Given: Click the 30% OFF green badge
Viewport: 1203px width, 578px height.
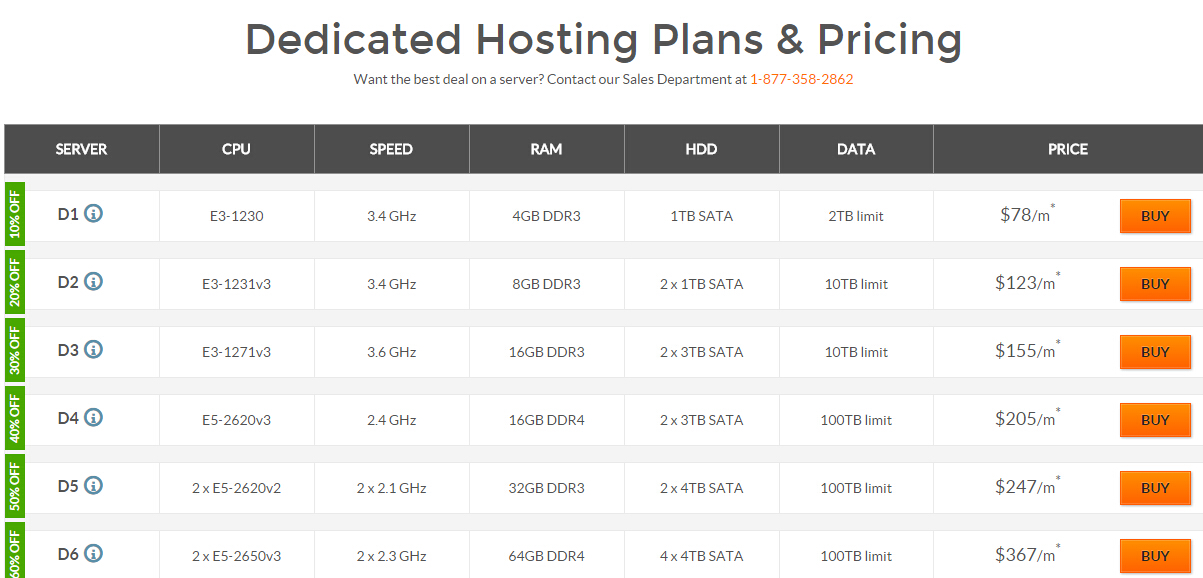Looking at the screenshot, I should pyautogui.click(x=14, y=349).
